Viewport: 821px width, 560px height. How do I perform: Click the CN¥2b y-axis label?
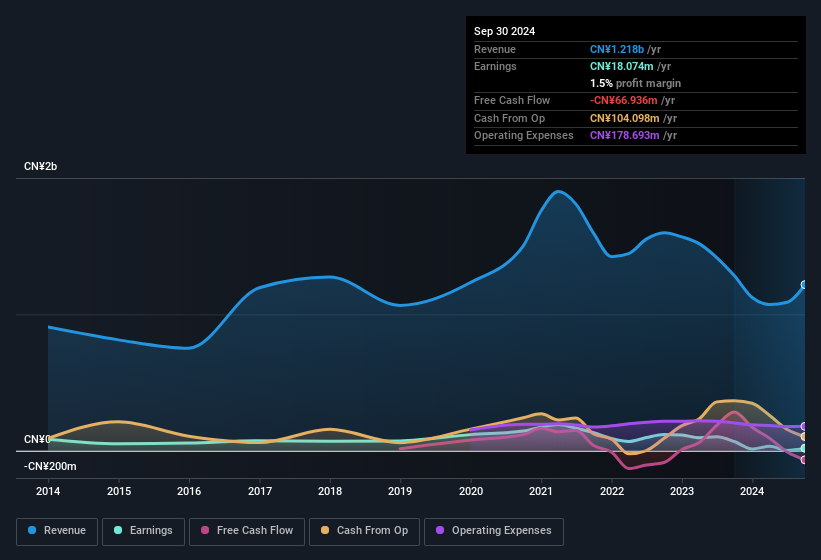[x=40, y=166]
